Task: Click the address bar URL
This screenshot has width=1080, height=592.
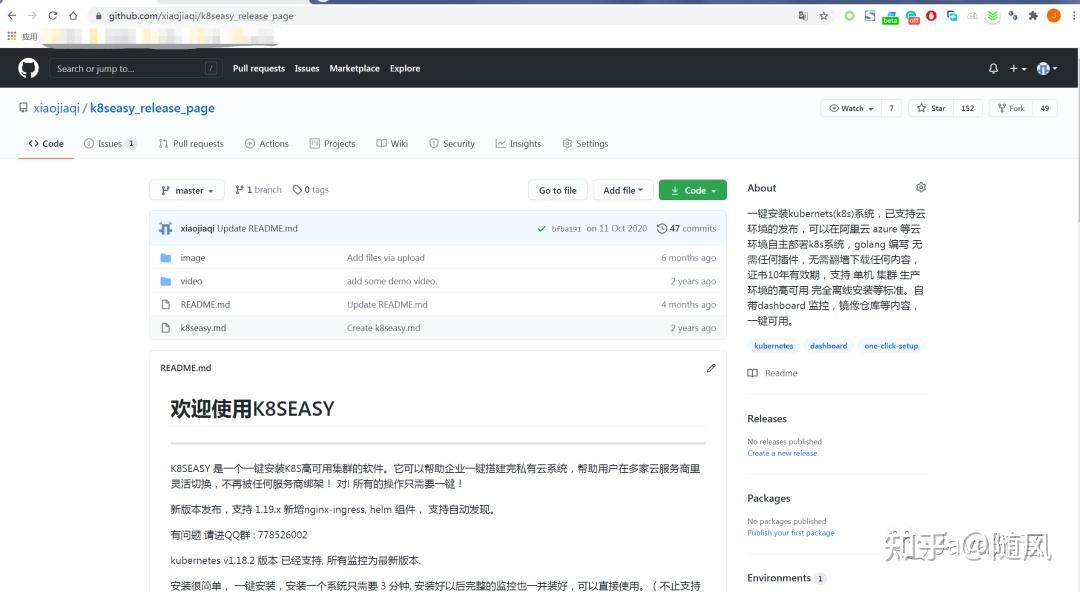Action: tap(201, 15)
